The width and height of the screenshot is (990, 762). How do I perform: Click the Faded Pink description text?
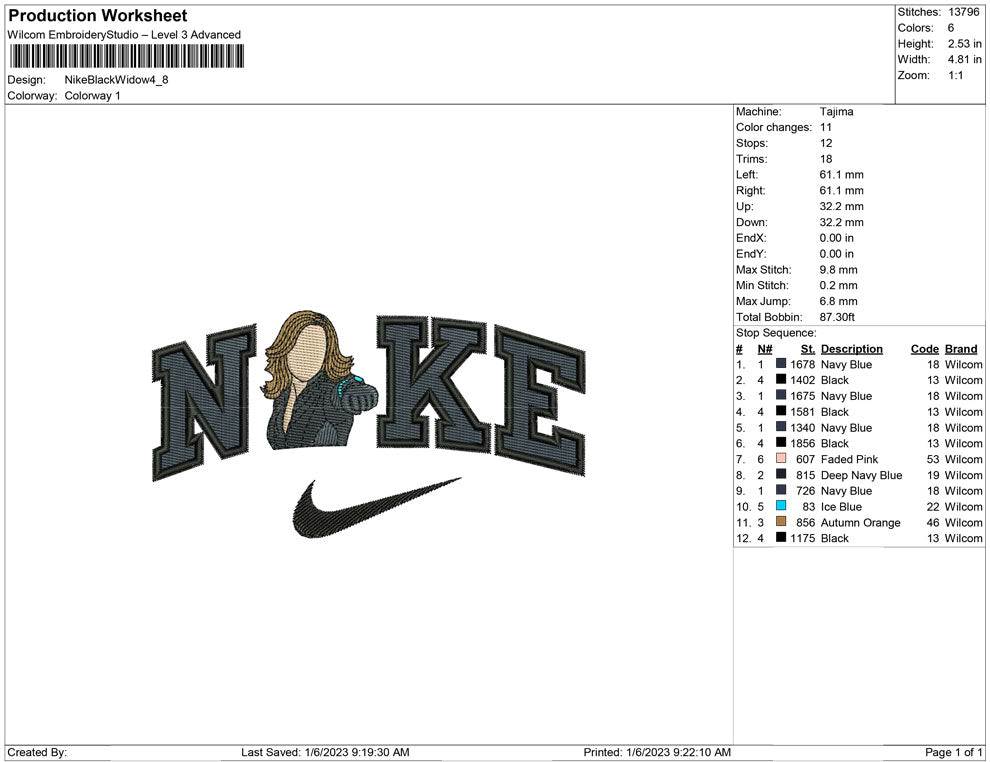click(x=849, y=459)
